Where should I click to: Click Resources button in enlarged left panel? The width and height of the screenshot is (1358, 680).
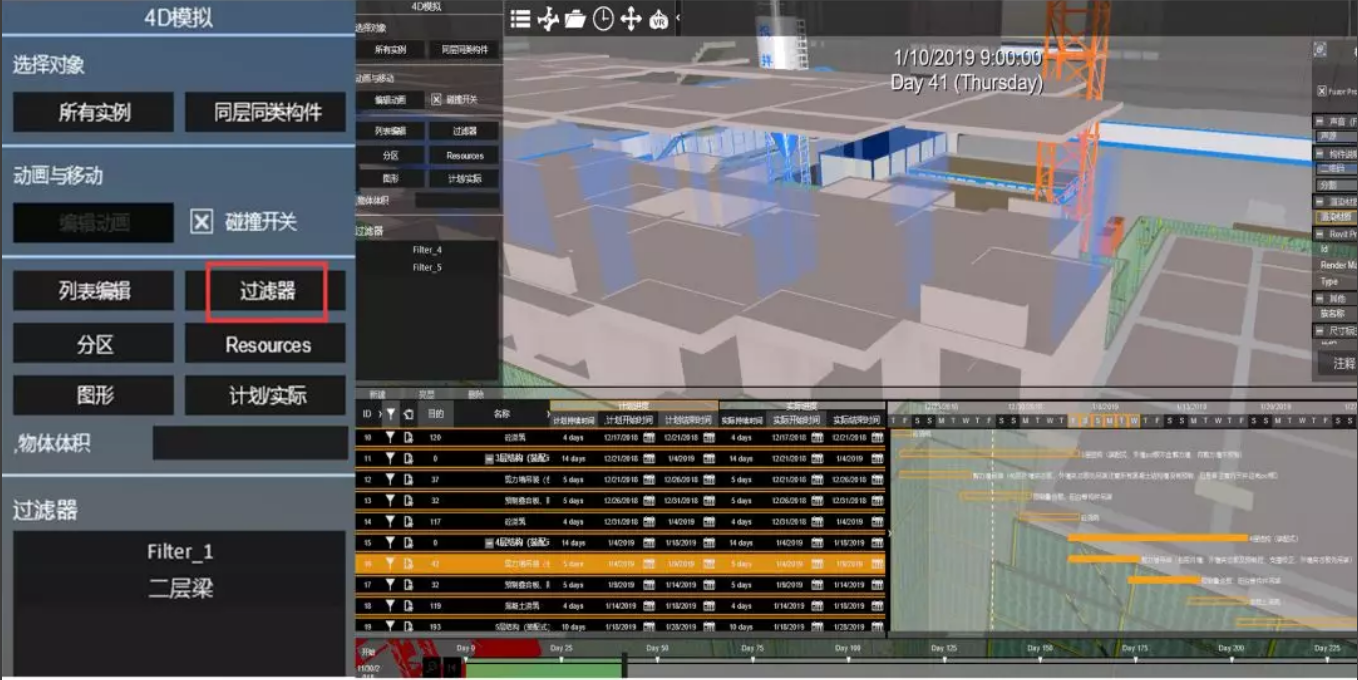pyautogui.click(x=267, y=344)
